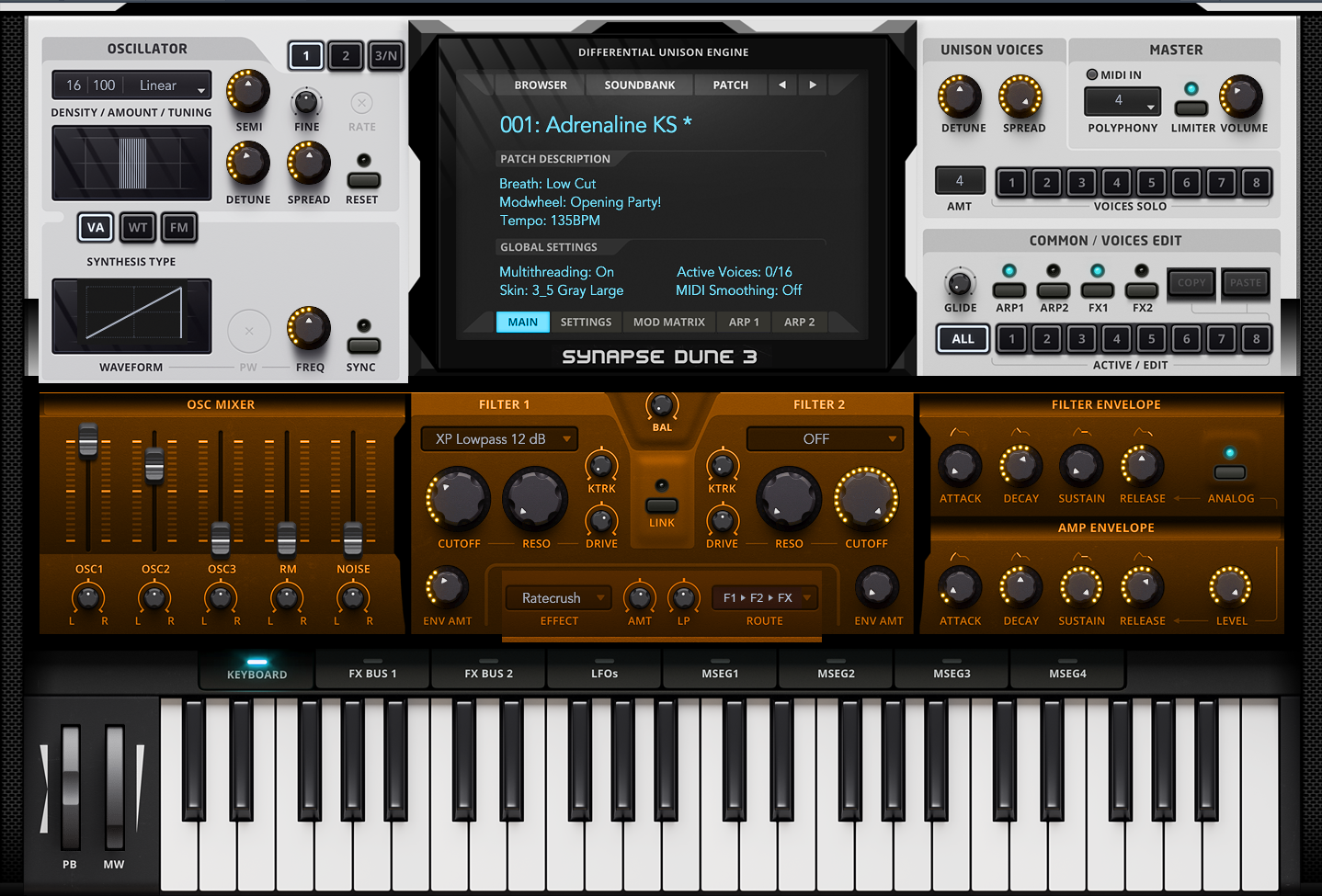The width and height of the screenshot is (1322, 896).
Task: Click the Filter 1 ENV AMT knob
Action: point(447,587)
